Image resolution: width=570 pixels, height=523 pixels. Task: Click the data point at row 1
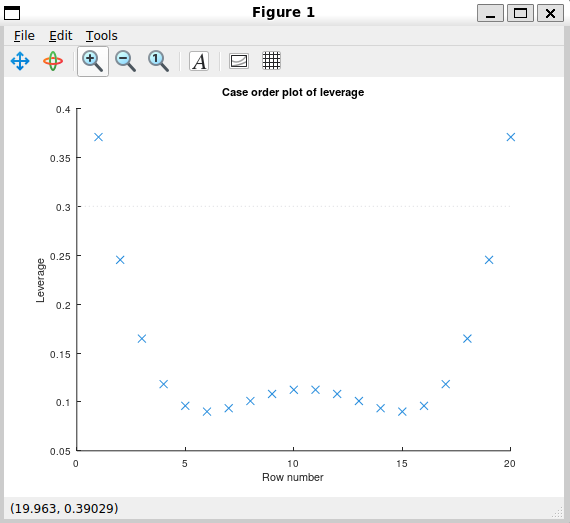[x=99, y=137]
